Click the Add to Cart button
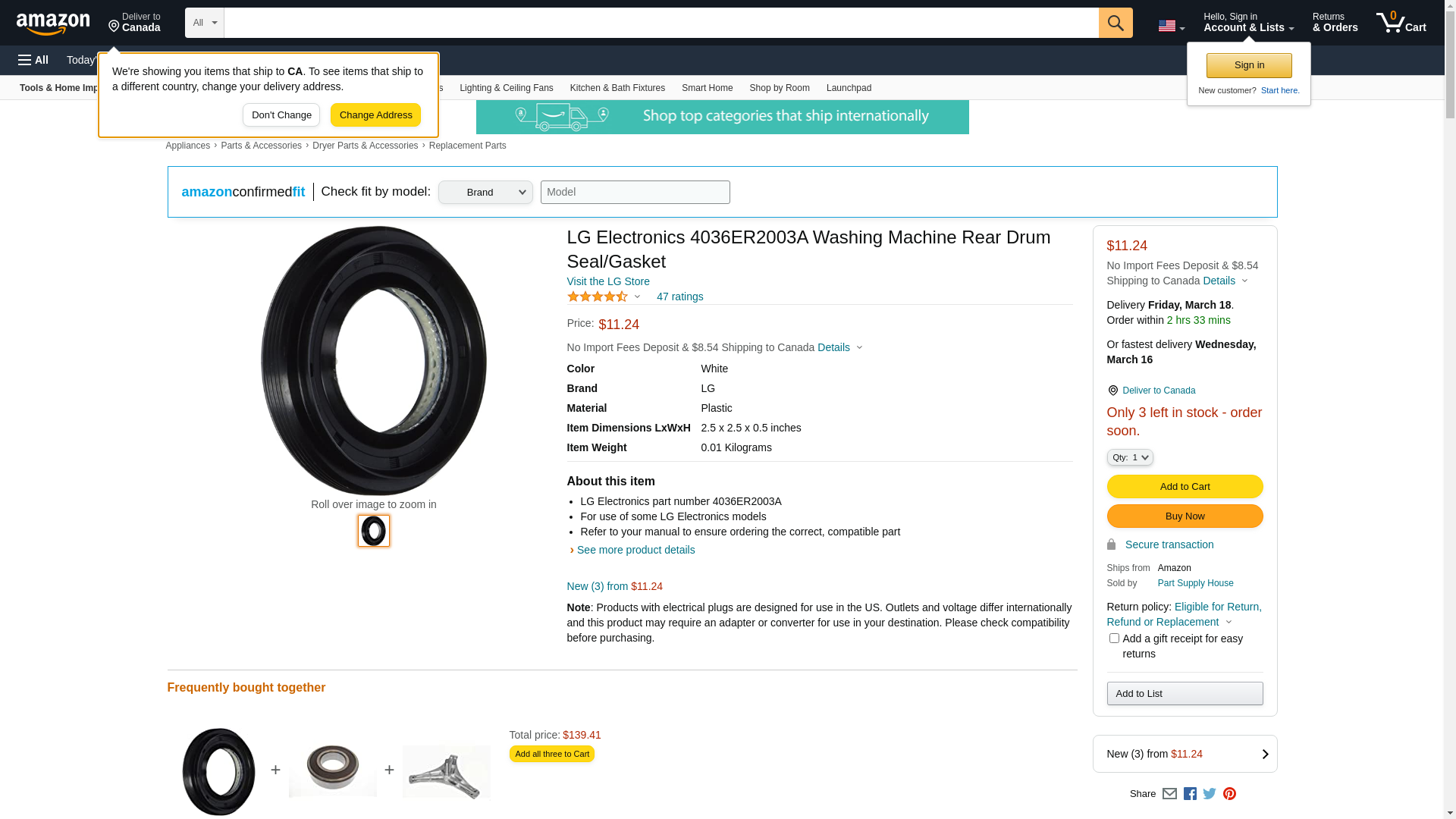 pyautogui.click(x=1185, y=487)
